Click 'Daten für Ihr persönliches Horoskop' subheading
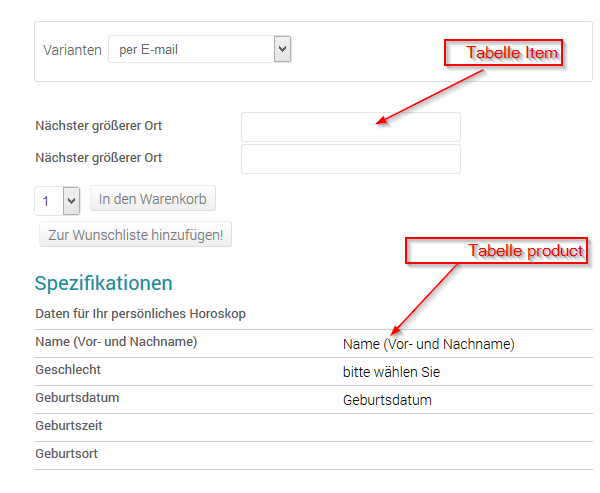 coord(140,314)
